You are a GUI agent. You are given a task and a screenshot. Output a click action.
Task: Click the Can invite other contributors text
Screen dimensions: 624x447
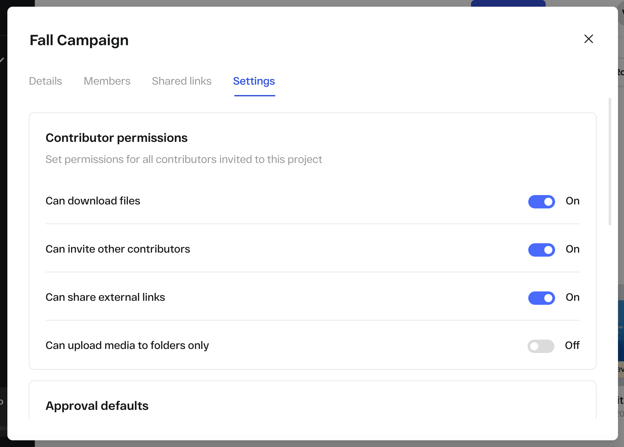(117, 249)
